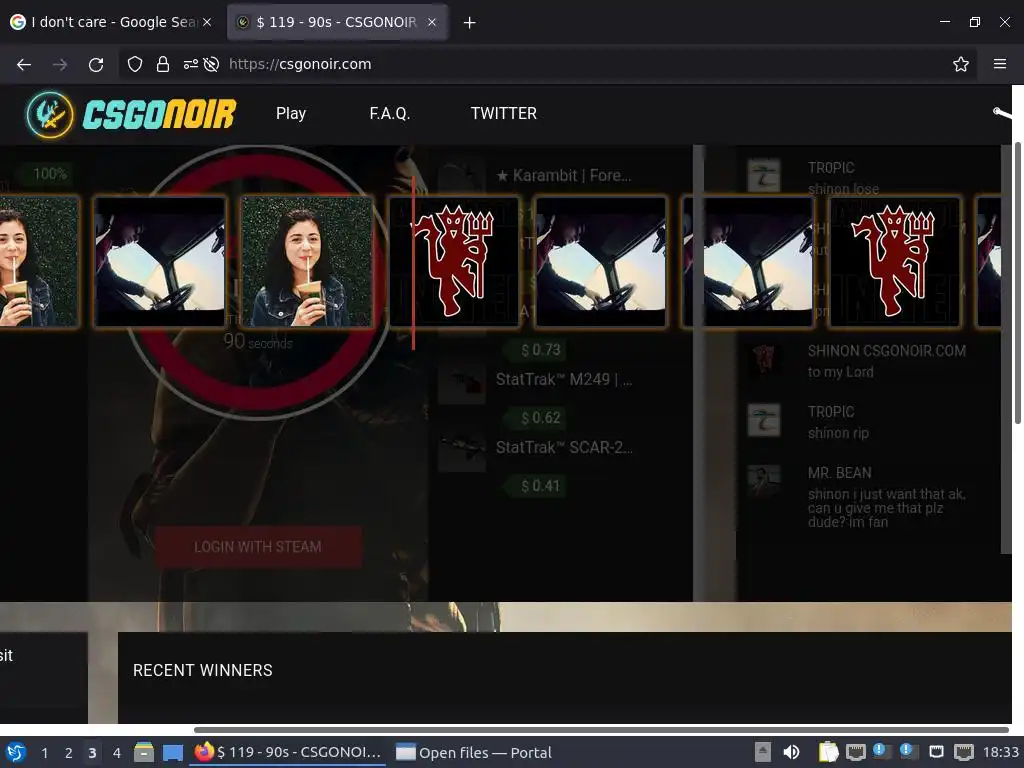Click the site security padlock icon
1024x768 pixels.
point(163,64)
